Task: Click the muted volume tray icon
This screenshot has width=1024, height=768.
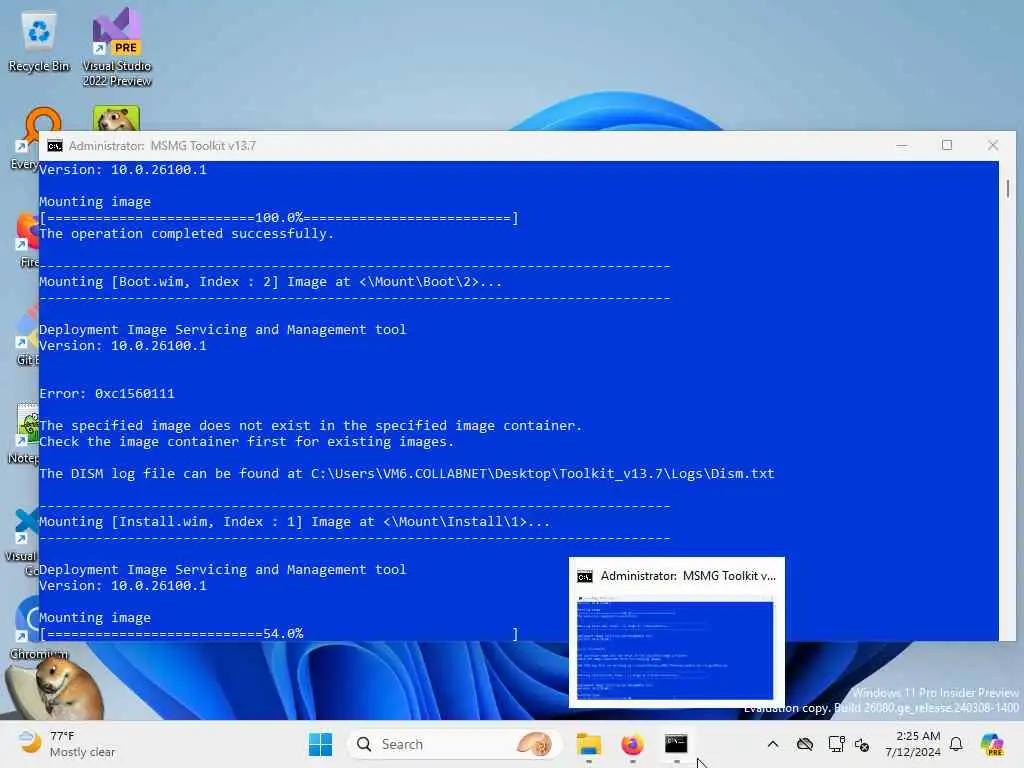Action: click(862, 744)
